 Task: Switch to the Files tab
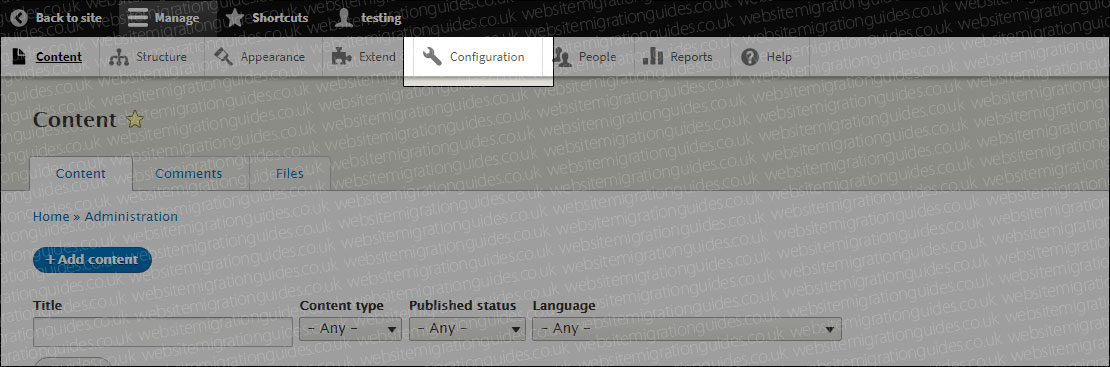(x=290, y=174)
